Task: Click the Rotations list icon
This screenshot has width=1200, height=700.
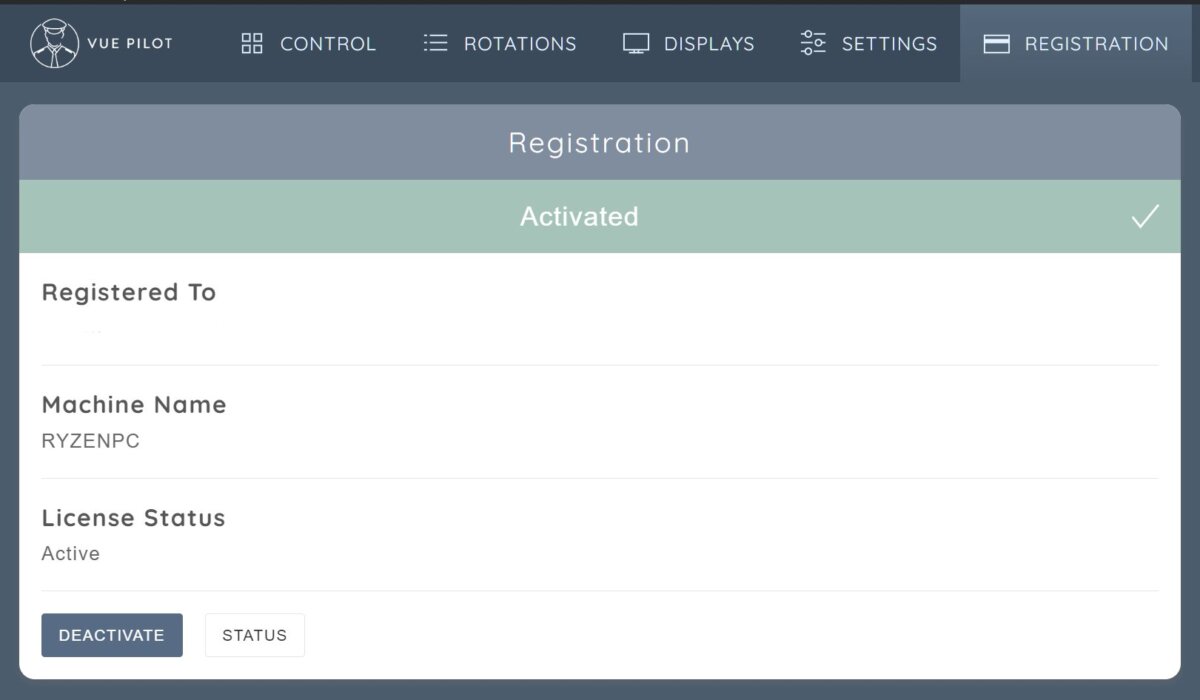Action: click(435, 43)
